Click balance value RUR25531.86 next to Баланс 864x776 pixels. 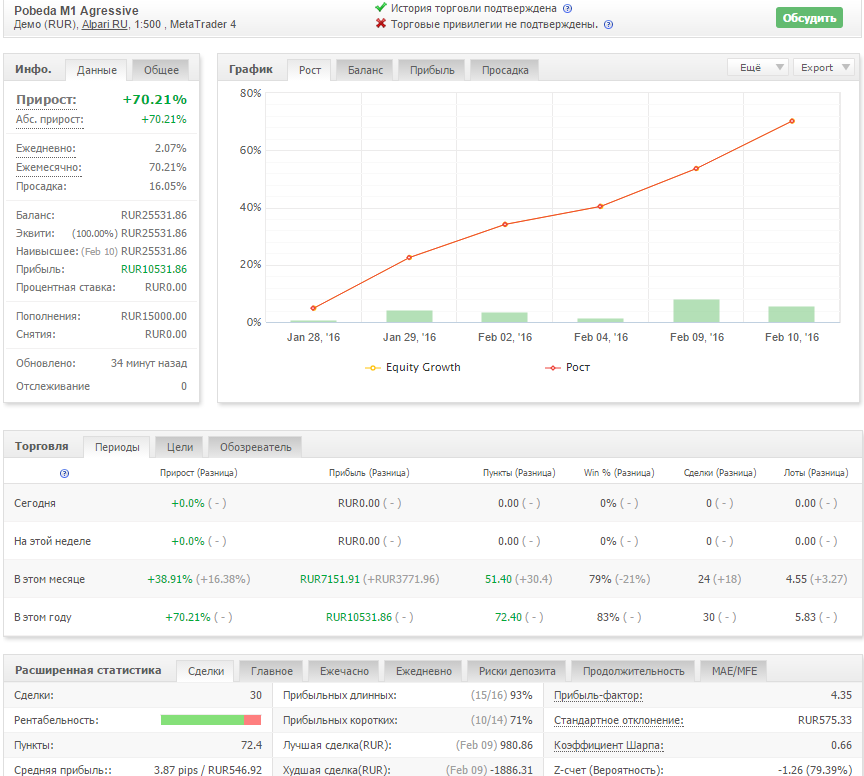(x=154, y=215)
